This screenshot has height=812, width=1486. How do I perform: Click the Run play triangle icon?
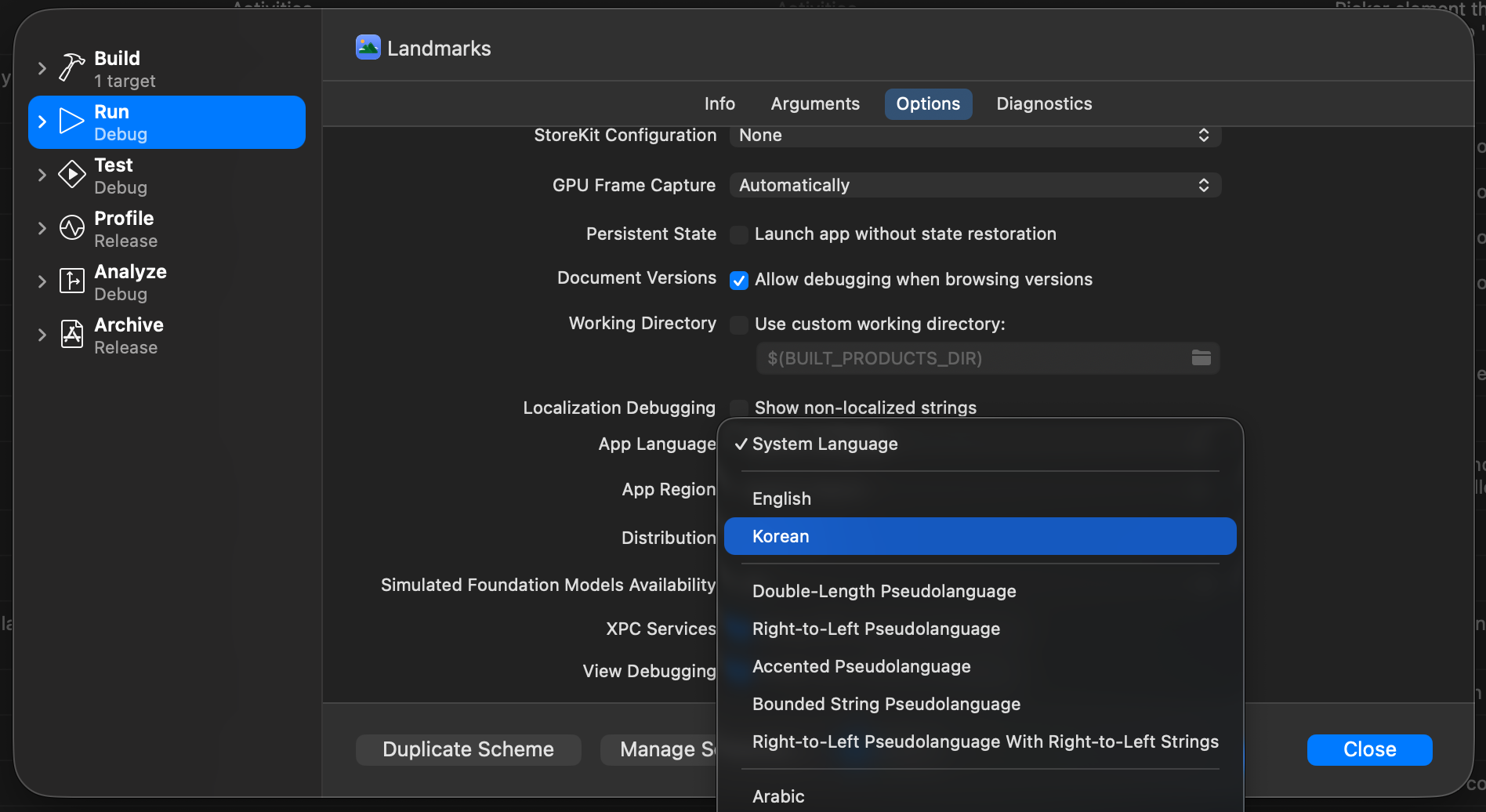(x=72, y=121)
